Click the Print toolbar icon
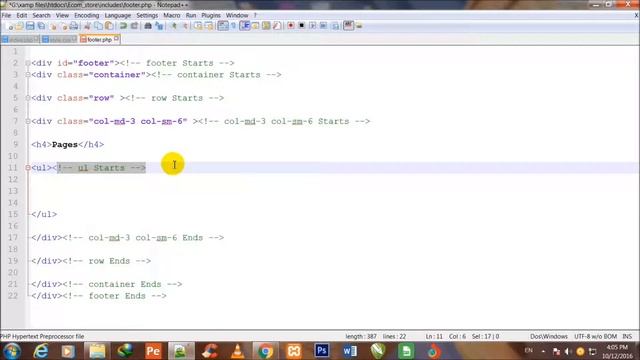640x360 pixels. (74, 26)
